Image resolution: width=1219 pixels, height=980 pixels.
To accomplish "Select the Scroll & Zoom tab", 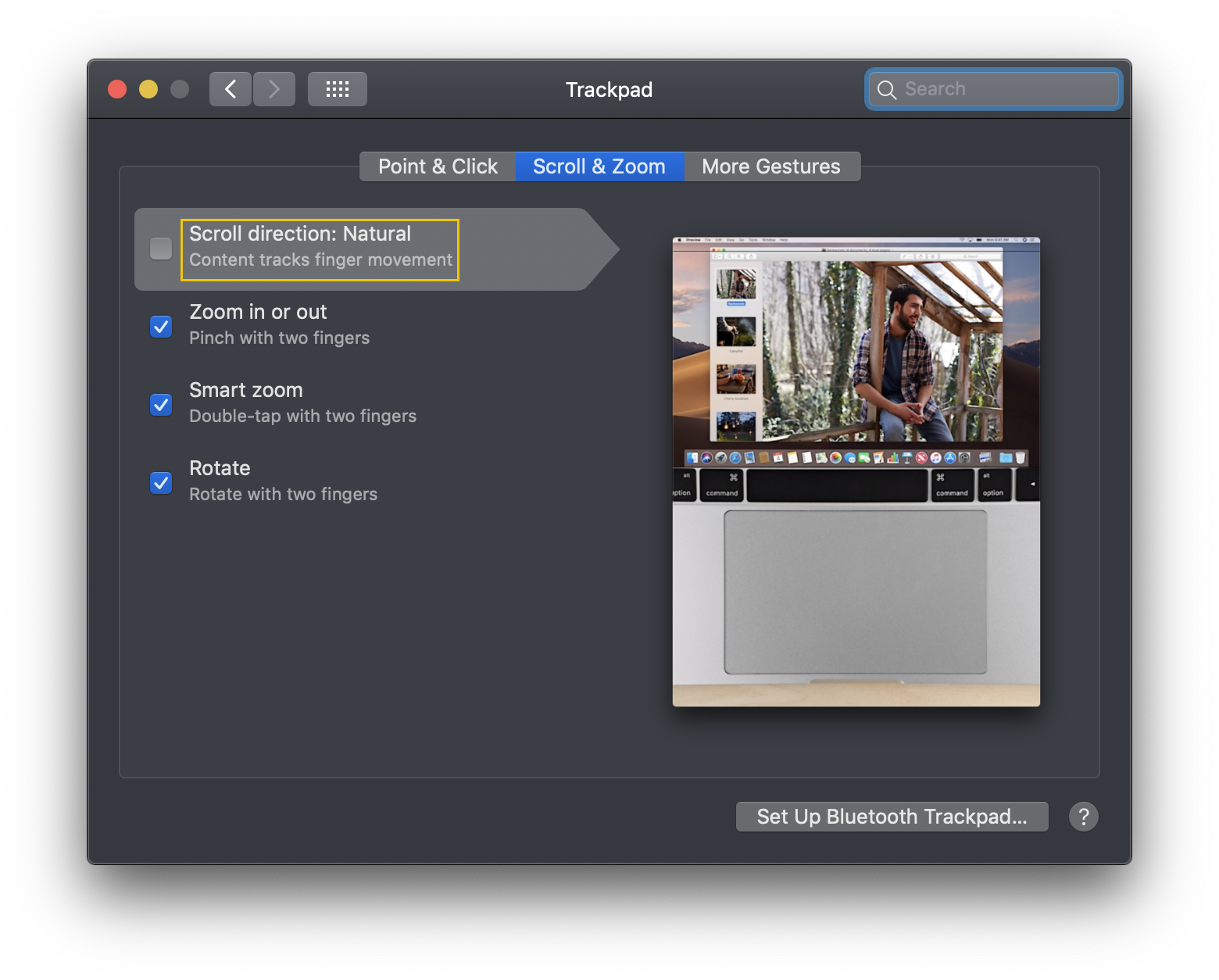I will [599, 166].
